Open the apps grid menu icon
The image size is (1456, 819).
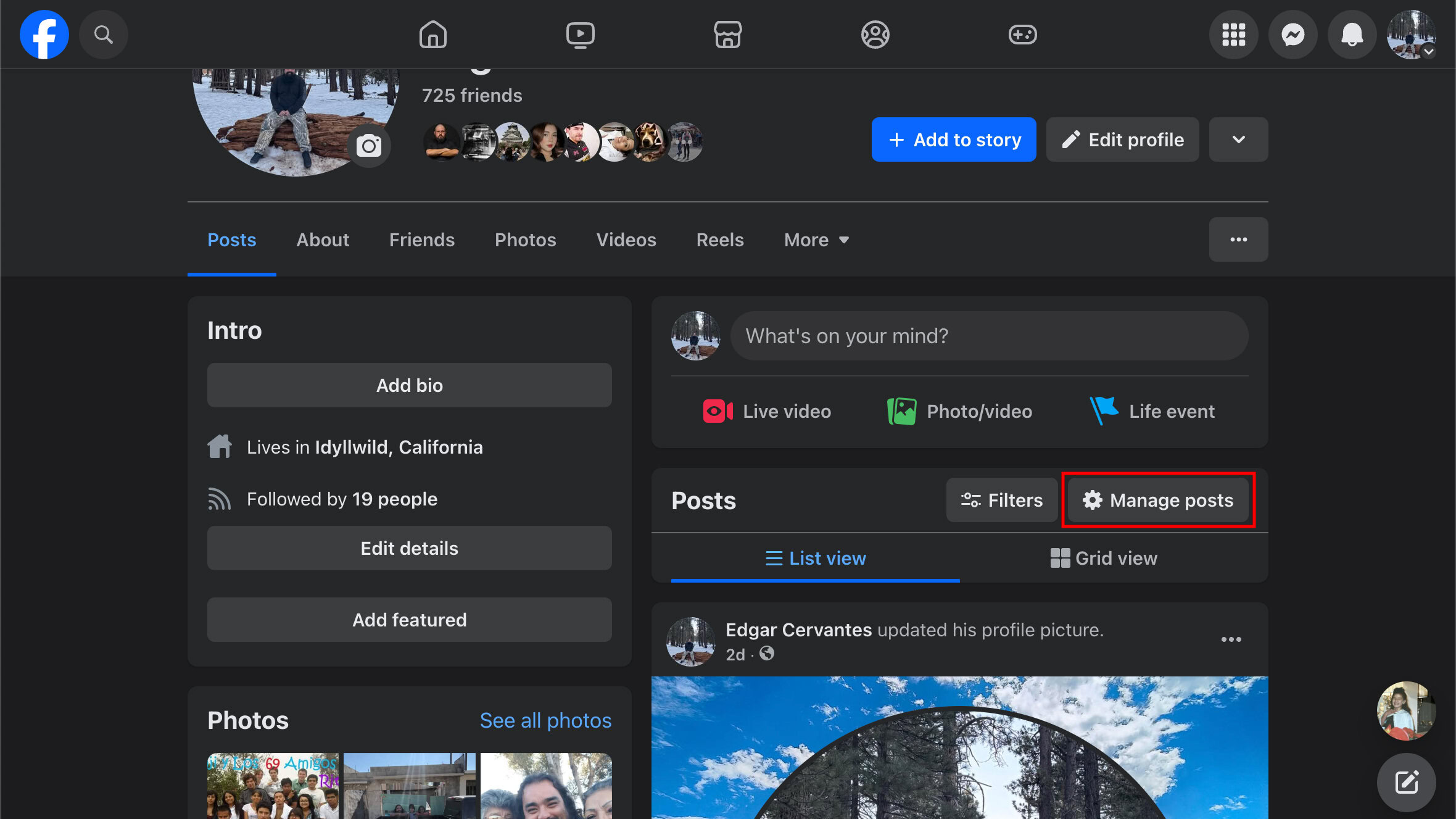tap(1233, 35)
